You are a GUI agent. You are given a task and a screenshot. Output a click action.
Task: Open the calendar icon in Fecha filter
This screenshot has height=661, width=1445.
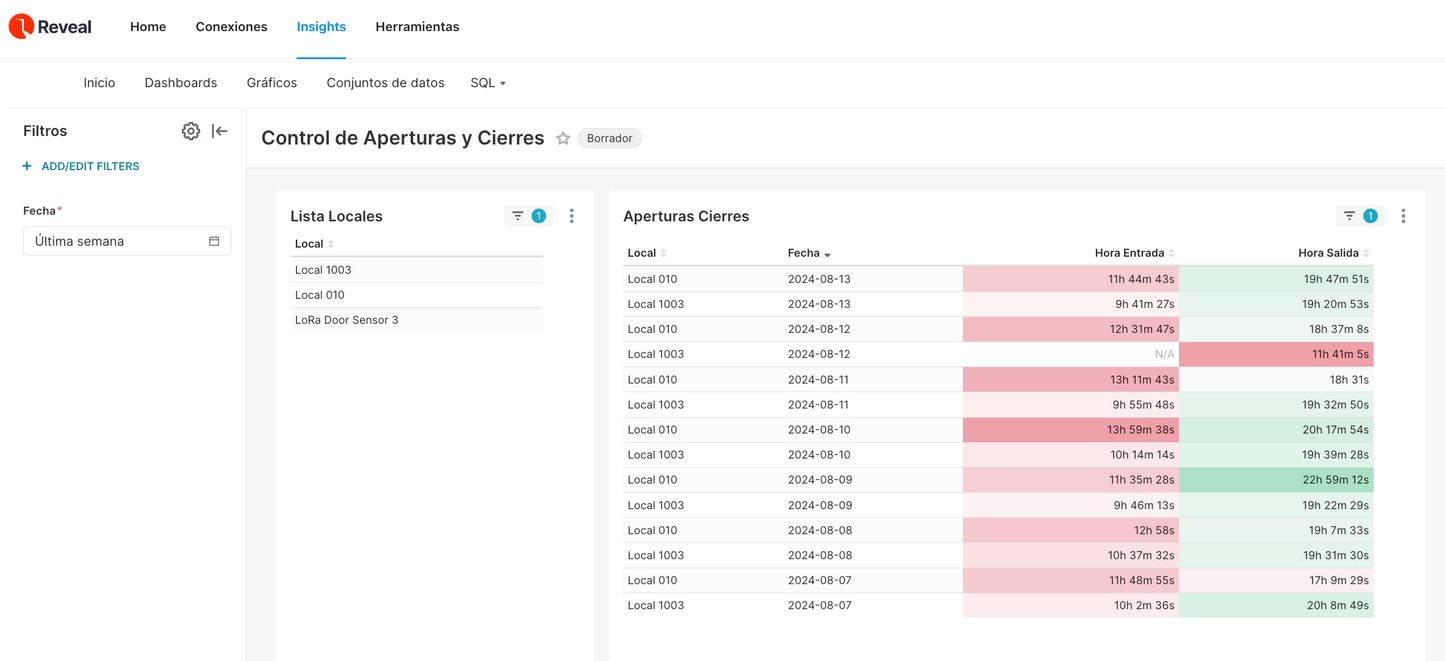214,241
